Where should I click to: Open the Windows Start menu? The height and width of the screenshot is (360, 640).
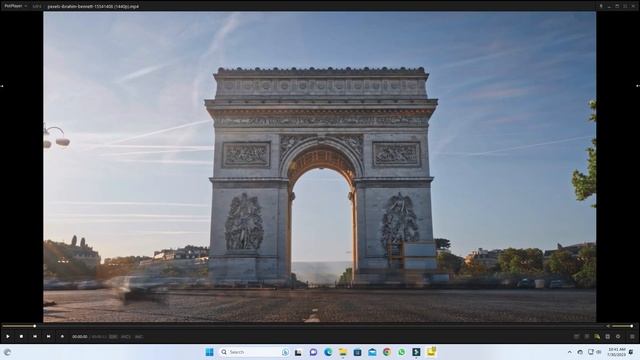tap(209, 352)
